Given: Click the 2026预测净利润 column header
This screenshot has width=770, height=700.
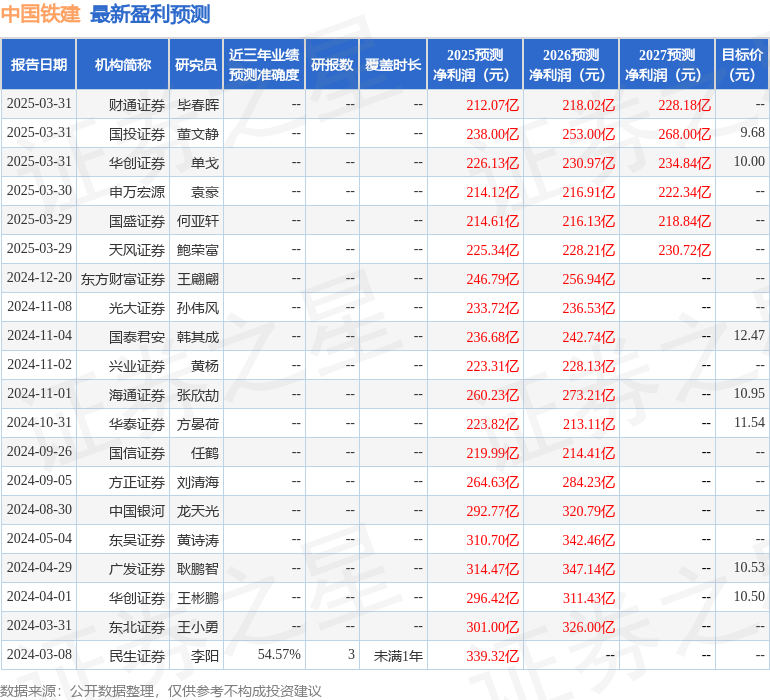Looking at the screenshot, I should (571, 64).
